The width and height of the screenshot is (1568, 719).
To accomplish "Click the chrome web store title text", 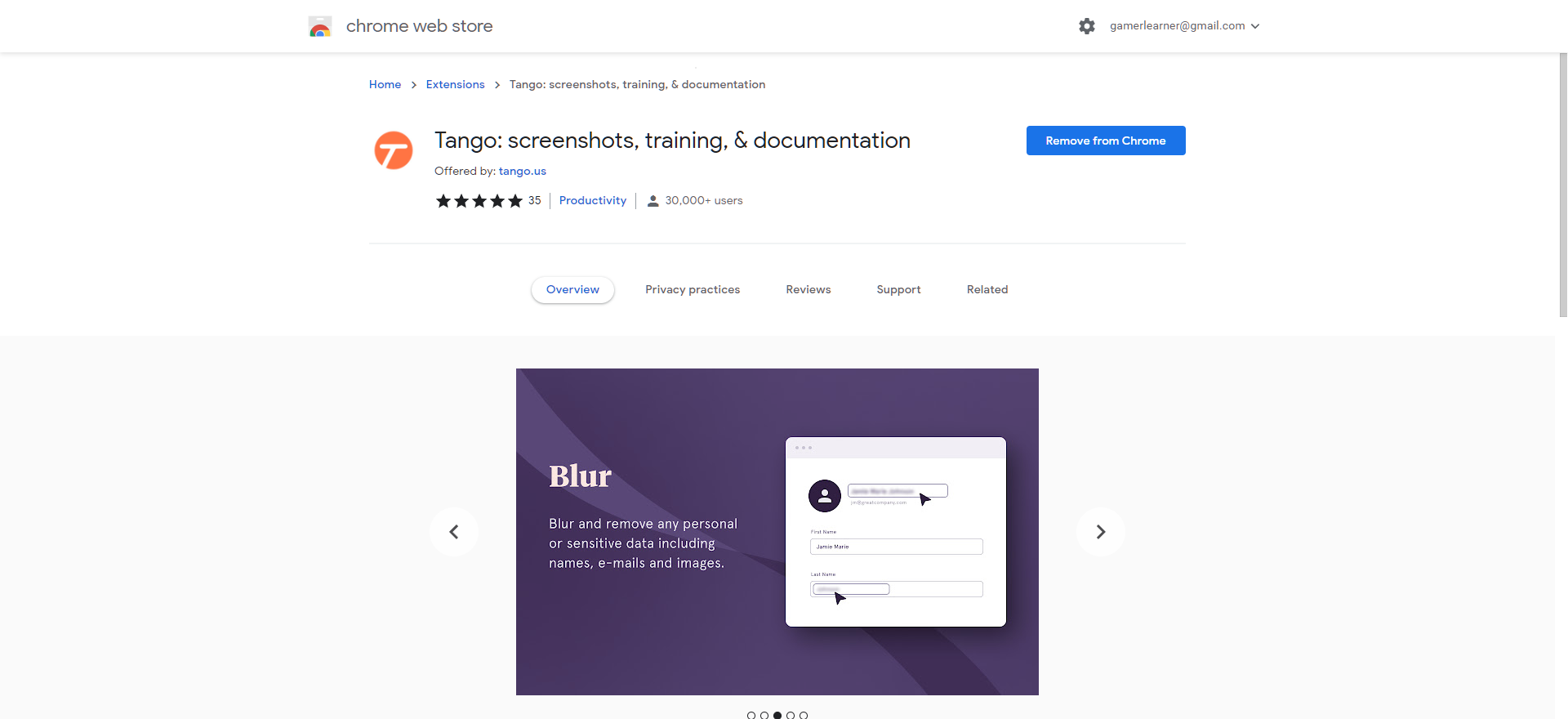I will point(419,26).
